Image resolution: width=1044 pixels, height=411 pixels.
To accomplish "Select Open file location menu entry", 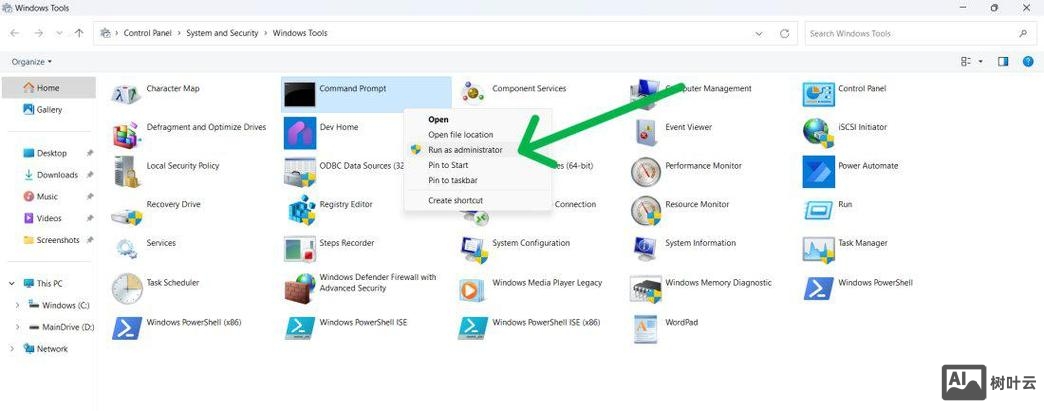I will 460,135.
